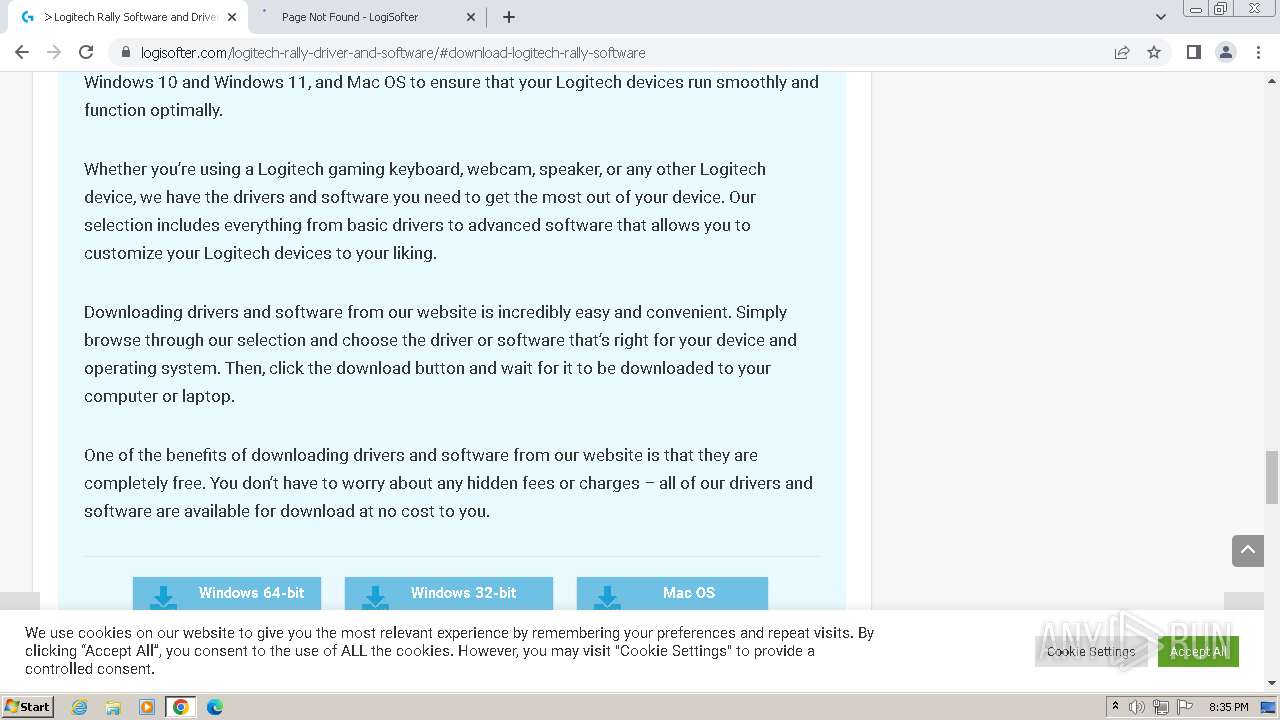Go back to the previous page
The height and width of the screenshot is (720, 1280).
pyautogui.click(x=22, y=52)
